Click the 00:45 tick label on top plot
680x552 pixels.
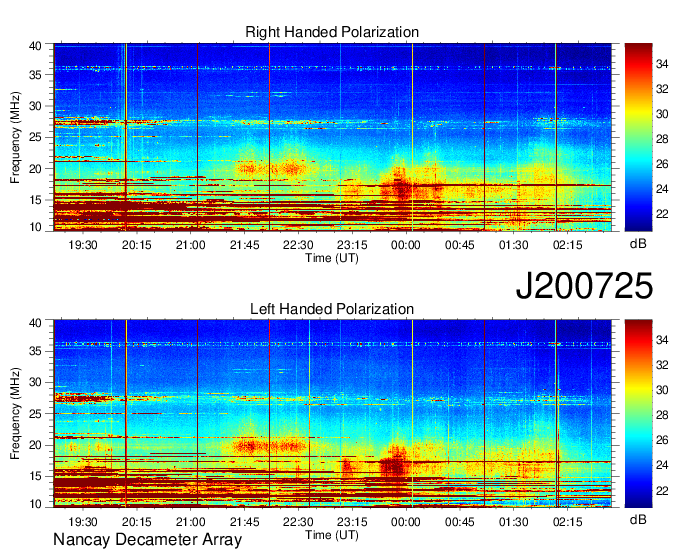click(460, 245)
